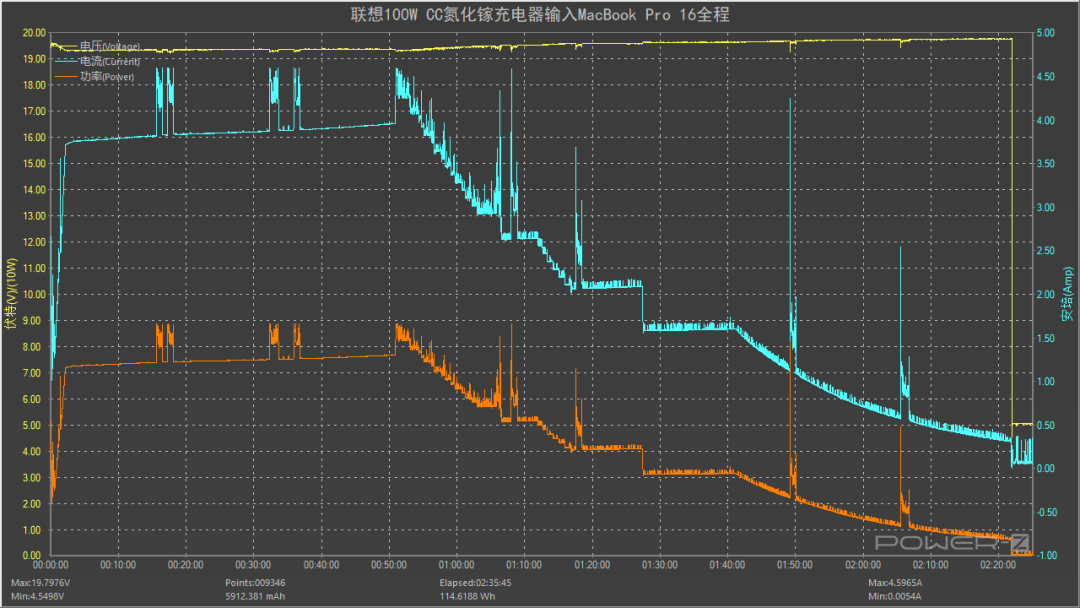Select the cyan Current legend entry
The height and width of the screenshot is (608, 1080).
click(x=97, y=61)
